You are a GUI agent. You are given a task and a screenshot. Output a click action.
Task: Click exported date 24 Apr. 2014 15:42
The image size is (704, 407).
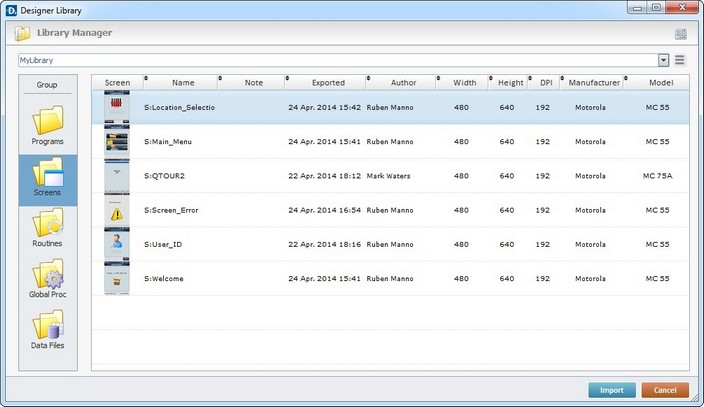coord(324,107)
